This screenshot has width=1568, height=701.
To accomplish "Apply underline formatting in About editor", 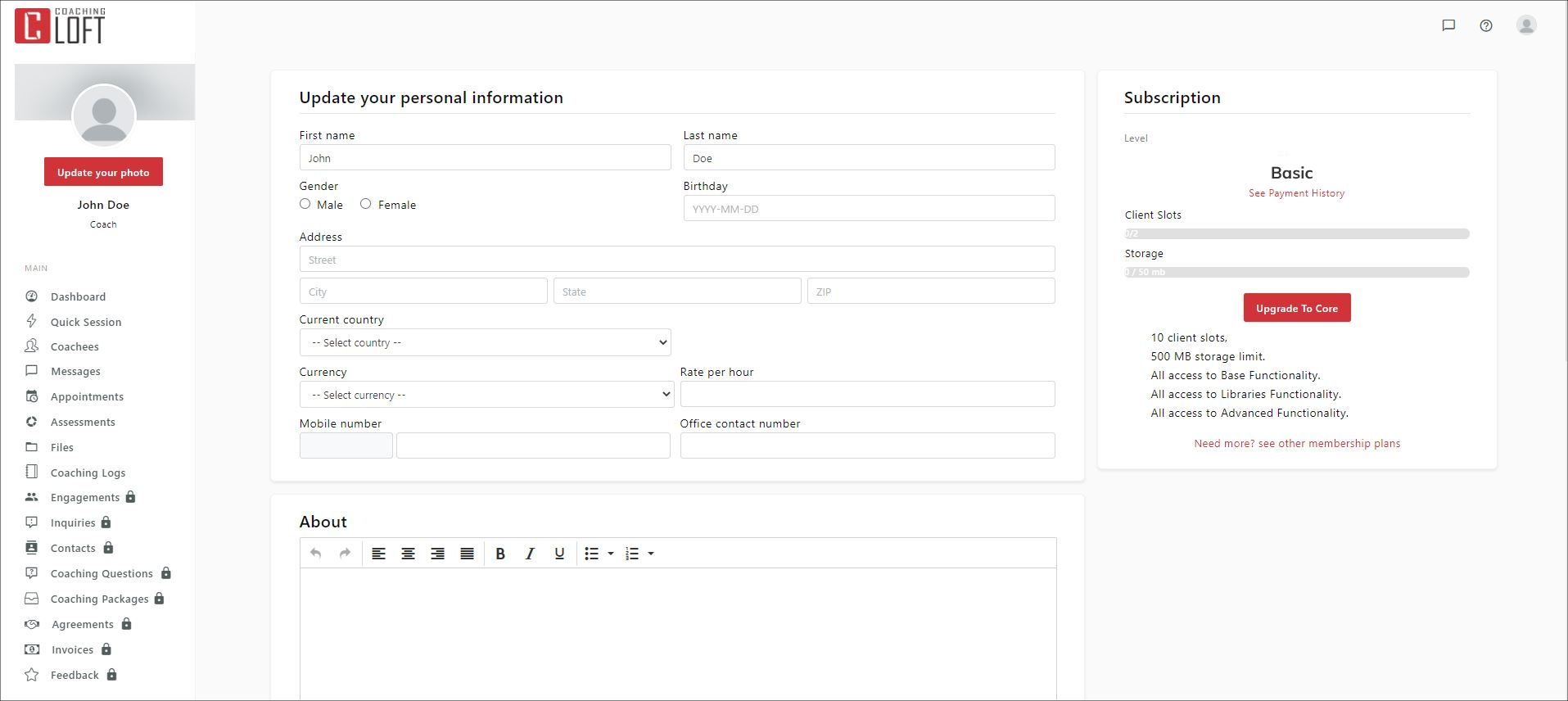I will [559, 554].
